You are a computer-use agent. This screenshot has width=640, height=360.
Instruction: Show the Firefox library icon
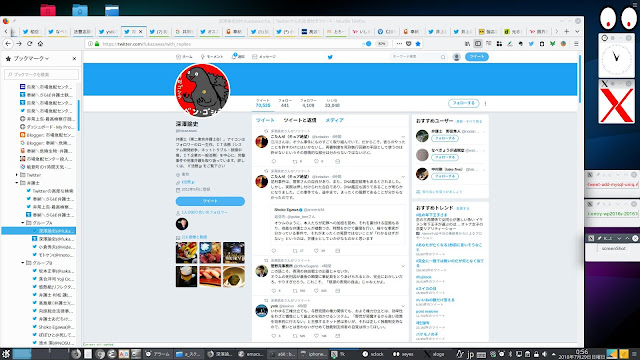467,44
